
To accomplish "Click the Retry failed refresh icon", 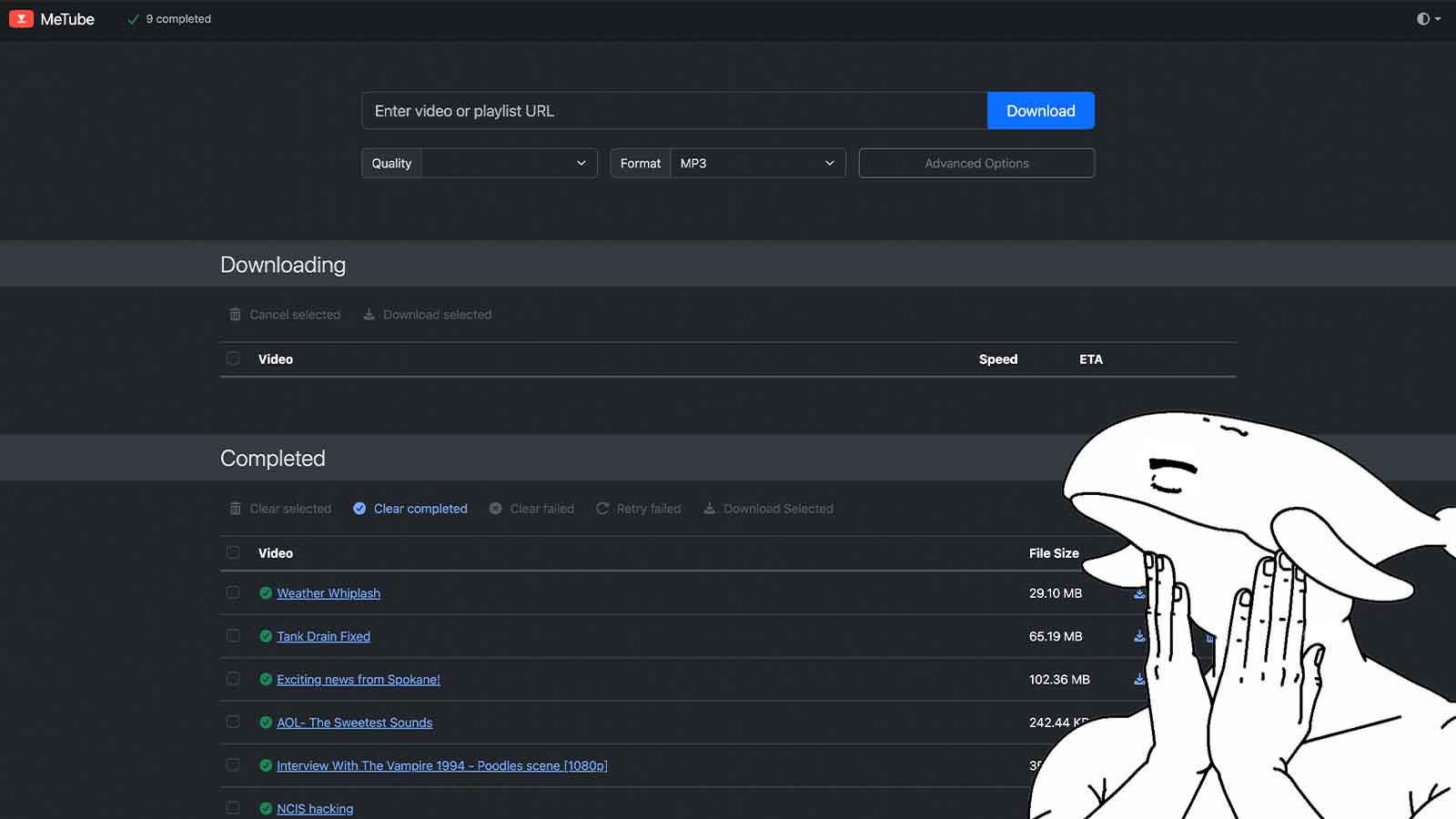I will (602, 509).
